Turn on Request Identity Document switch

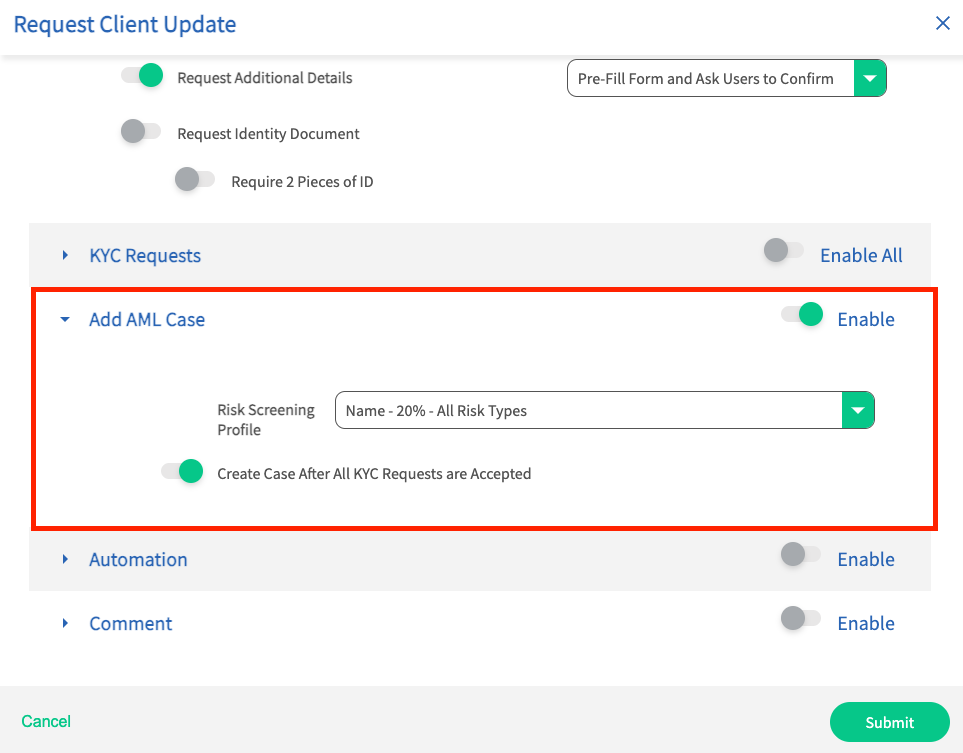coord(141,131)
